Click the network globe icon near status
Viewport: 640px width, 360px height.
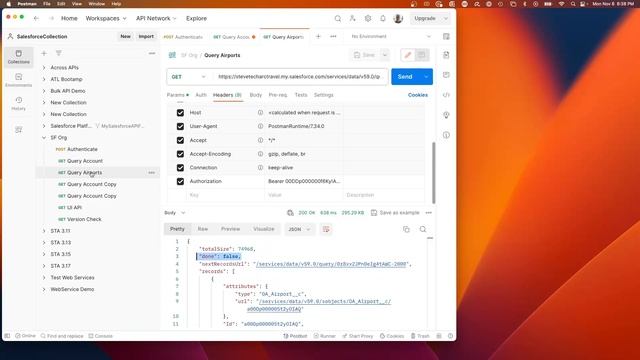(290, 213)
